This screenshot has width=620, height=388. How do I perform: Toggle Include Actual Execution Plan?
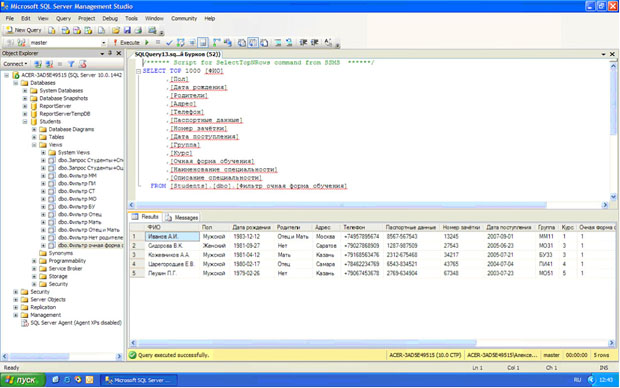pyautogui.click(x=216, y=42)
